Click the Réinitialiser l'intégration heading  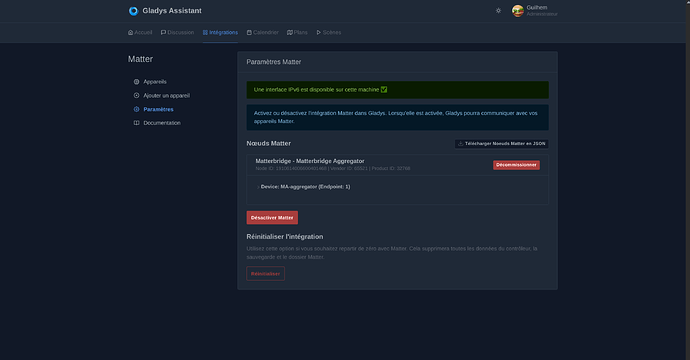coord(285,237)
